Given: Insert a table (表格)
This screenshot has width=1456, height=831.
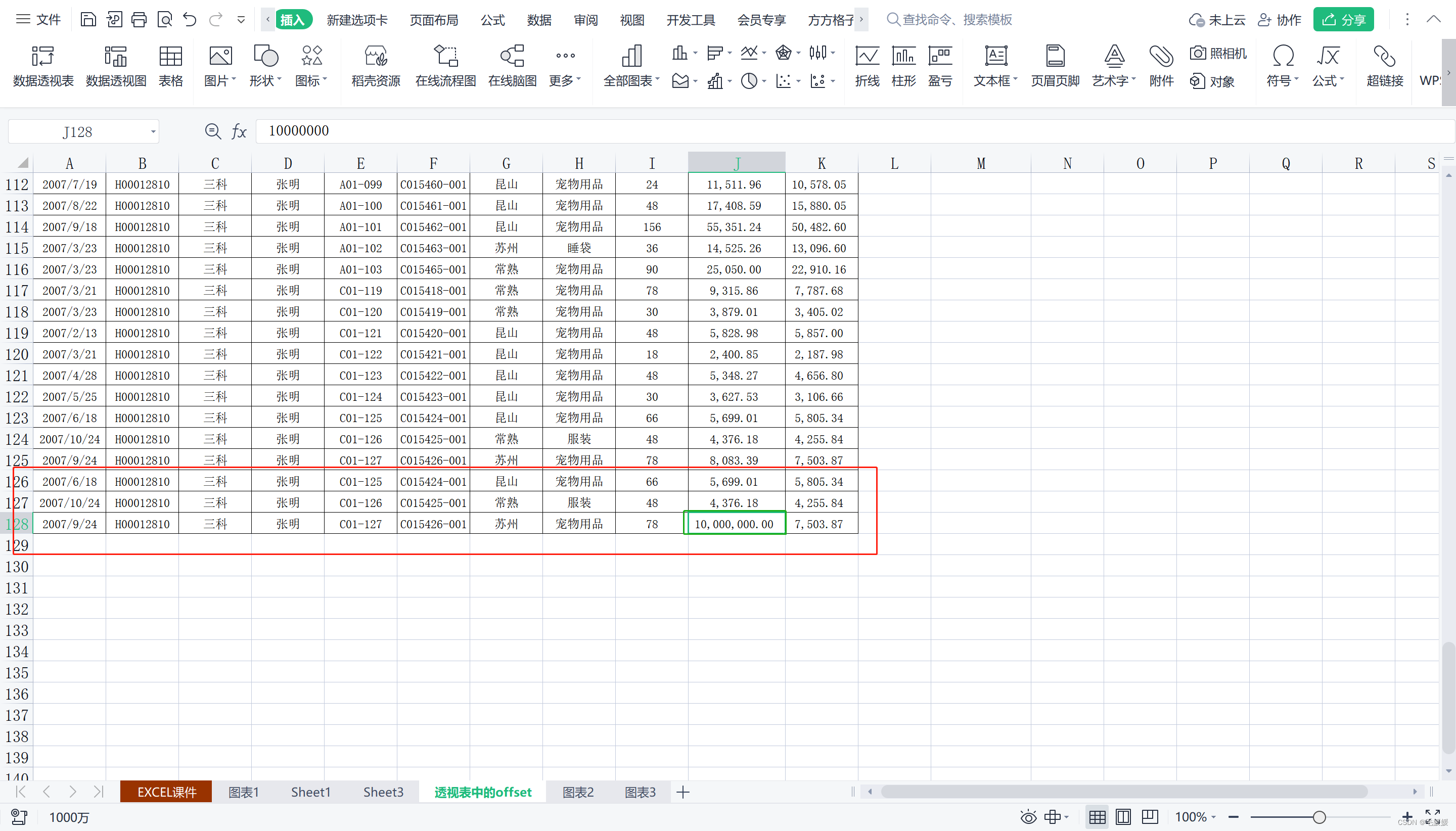Looking at the screenshot, I should pyautogui.click(x=171, y=66).
